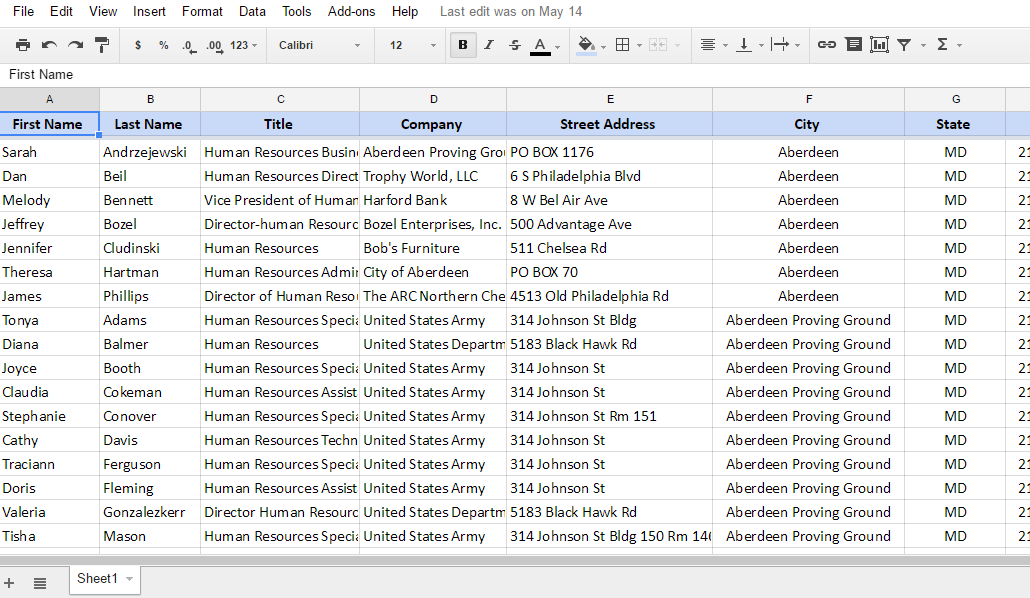Open the Calibri font dropdown
Image resolution: width=1030 pixels, height=598 pixels.
click(x=319, y=45)
